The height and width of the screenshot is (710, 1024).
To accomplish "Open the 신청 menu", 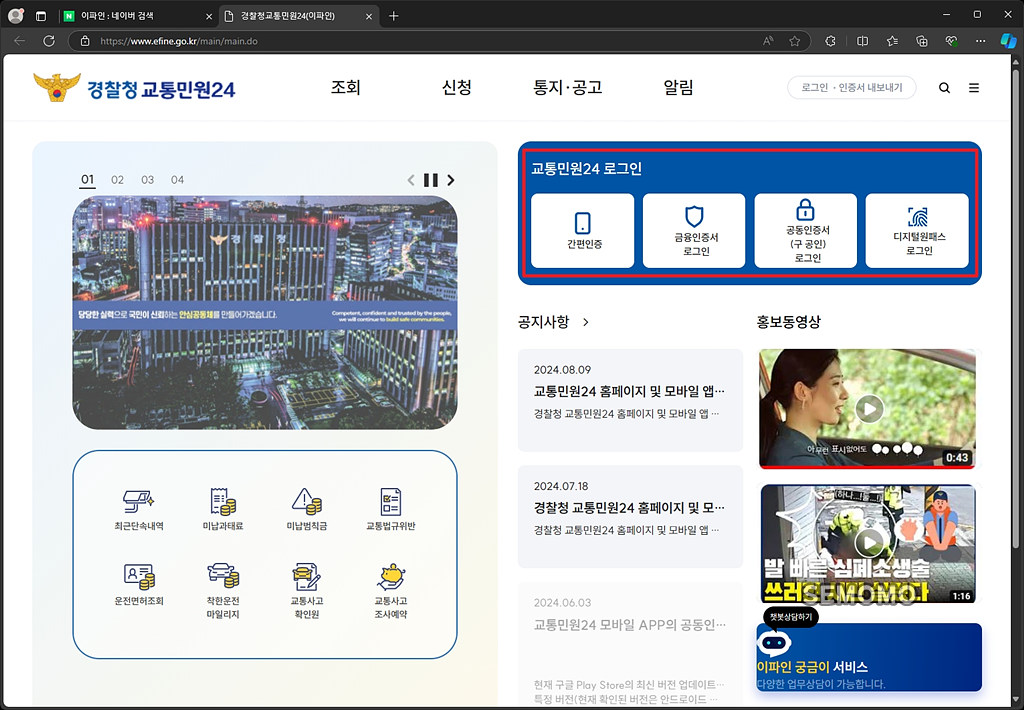I will click(456, 88).
